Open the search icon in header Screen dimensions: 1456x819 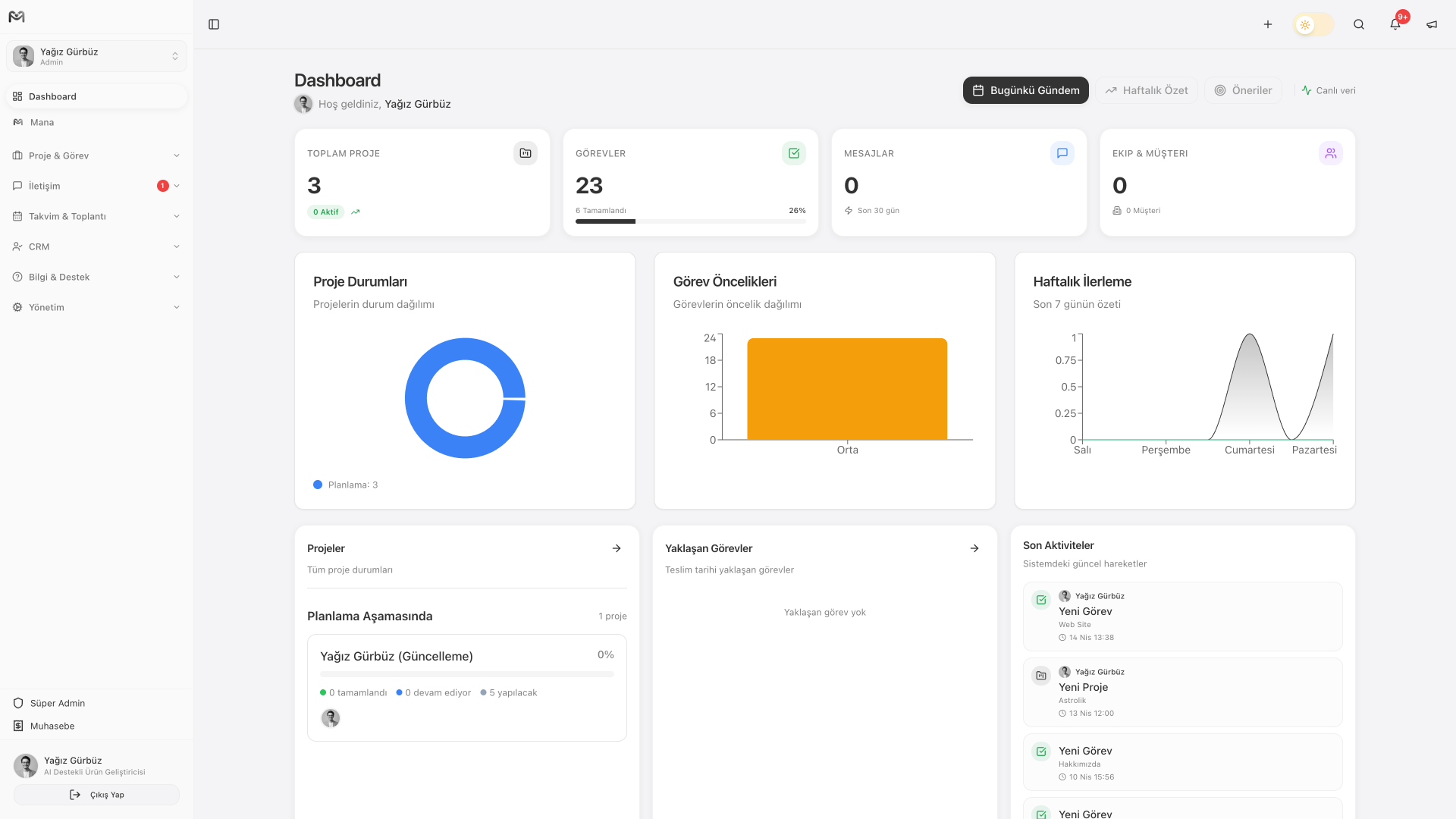1358,24
